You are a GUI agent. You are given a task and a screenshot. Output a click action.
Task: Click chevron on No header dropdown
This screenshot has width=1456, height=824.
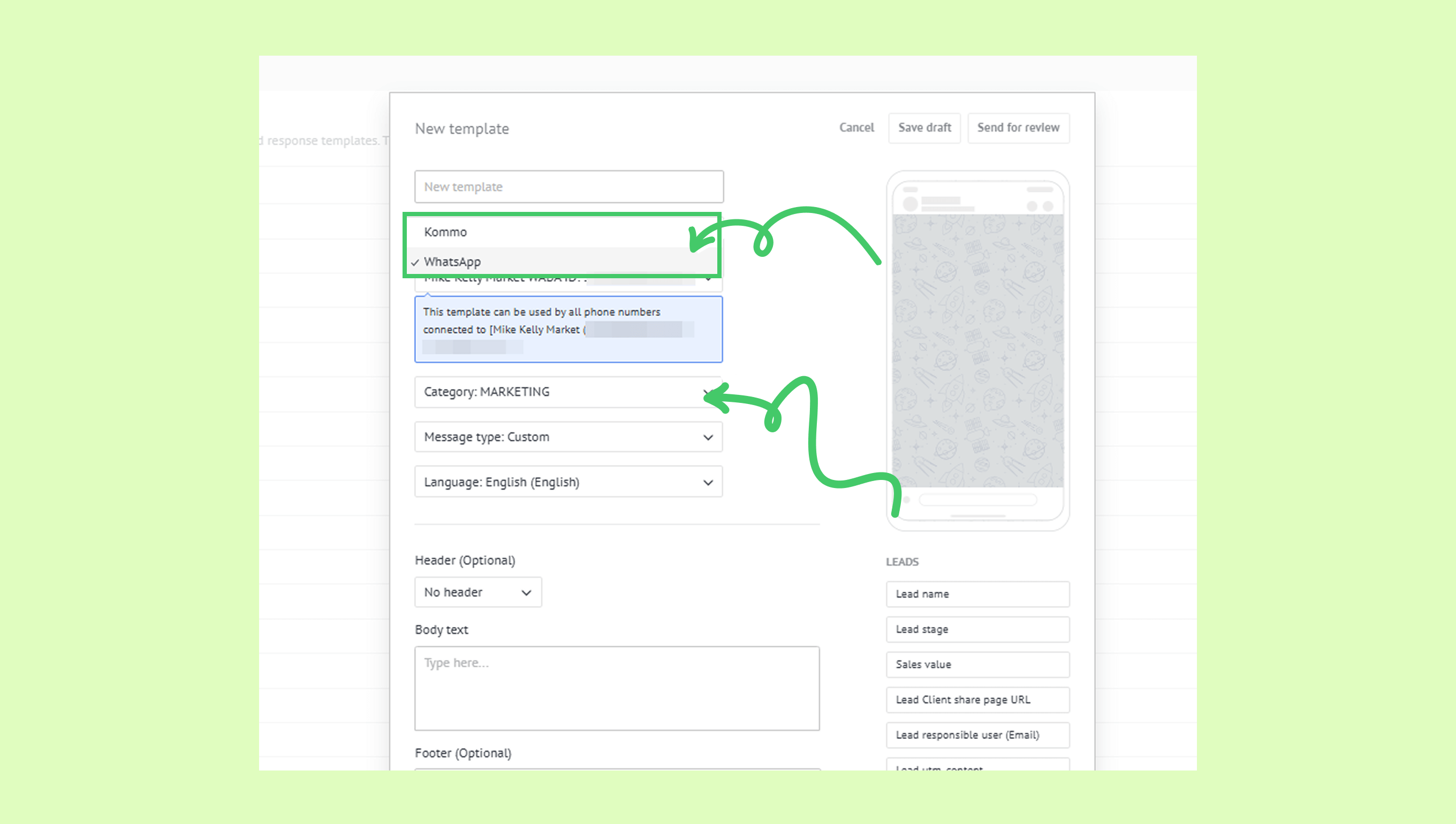pyautogui.click(x=526, y=593)
